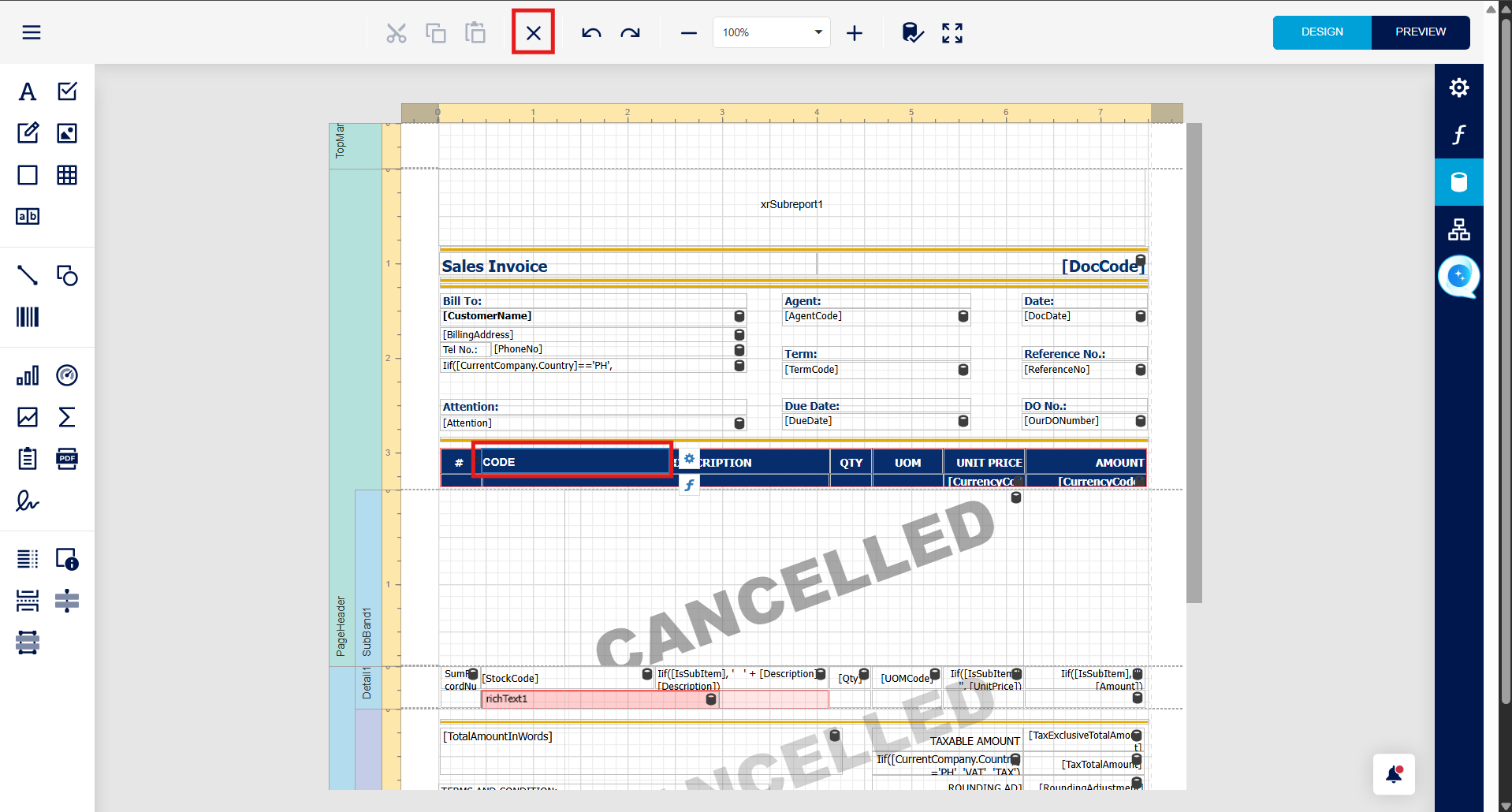
Task: Select the PageHeader band label
Action: [341, 626]
